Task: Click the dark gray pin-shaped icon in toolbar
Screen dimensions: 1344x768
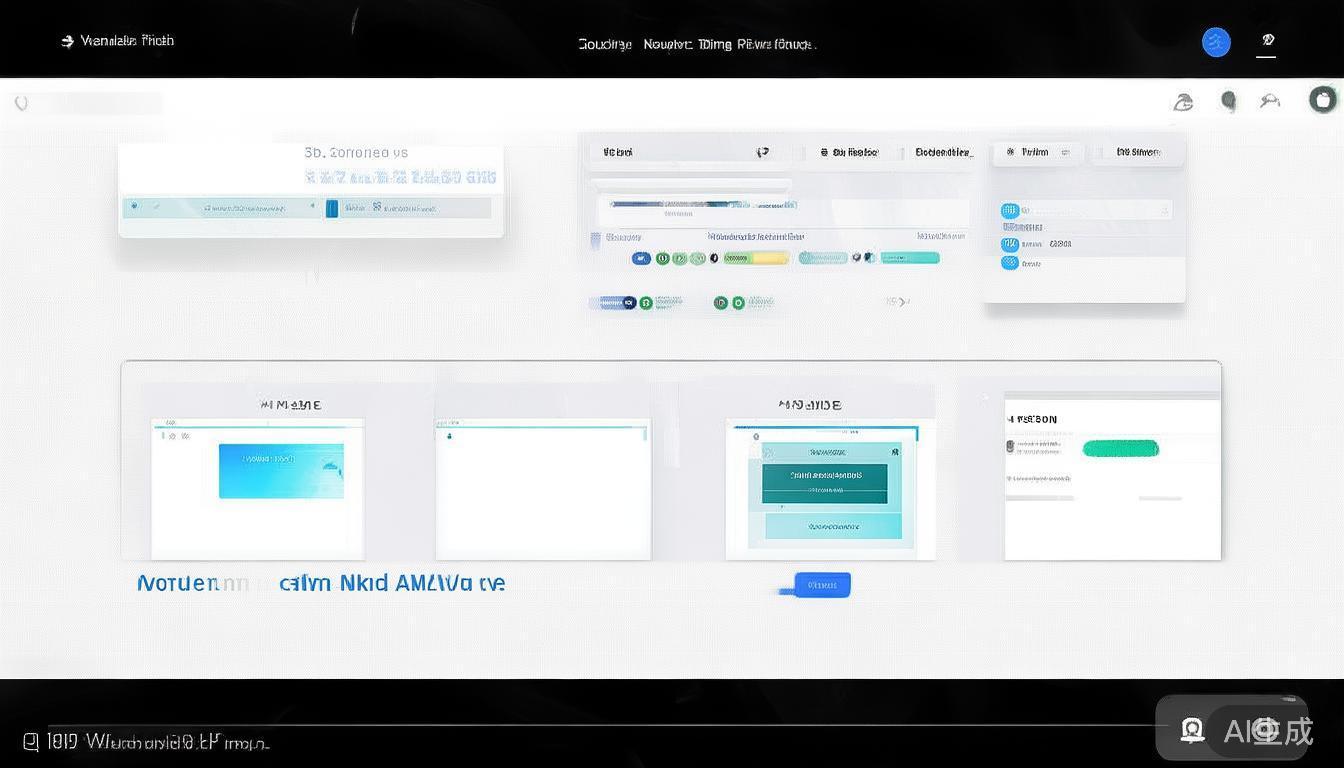Action: pyautogui.click(x=1228, y=101)
